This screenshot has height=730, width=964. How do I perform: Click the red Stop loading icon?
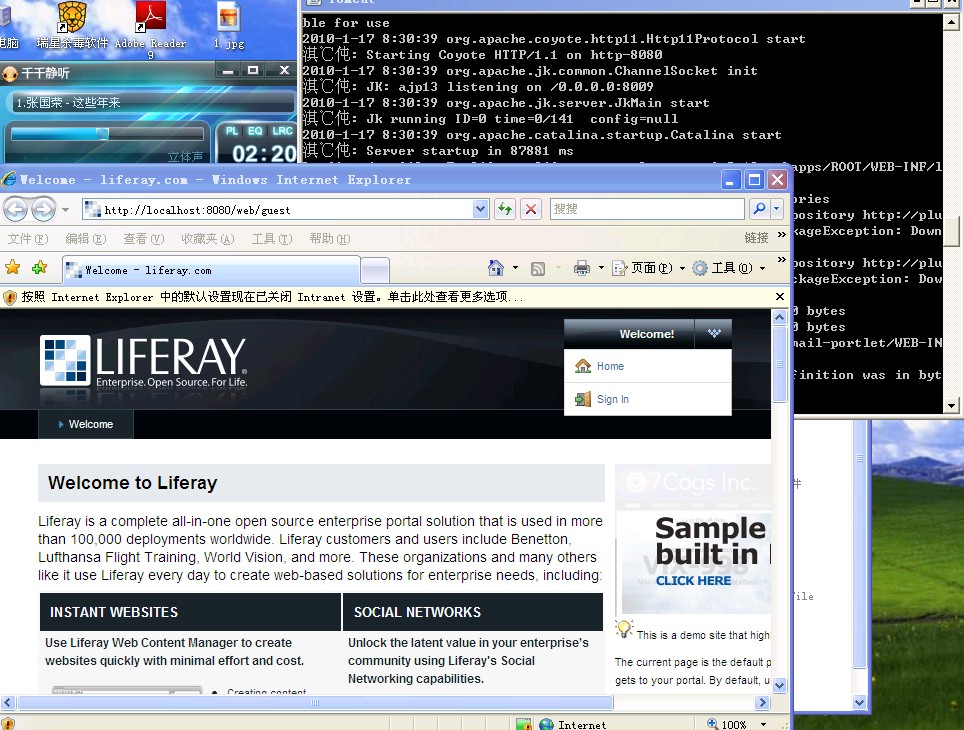tap(531, 209)
